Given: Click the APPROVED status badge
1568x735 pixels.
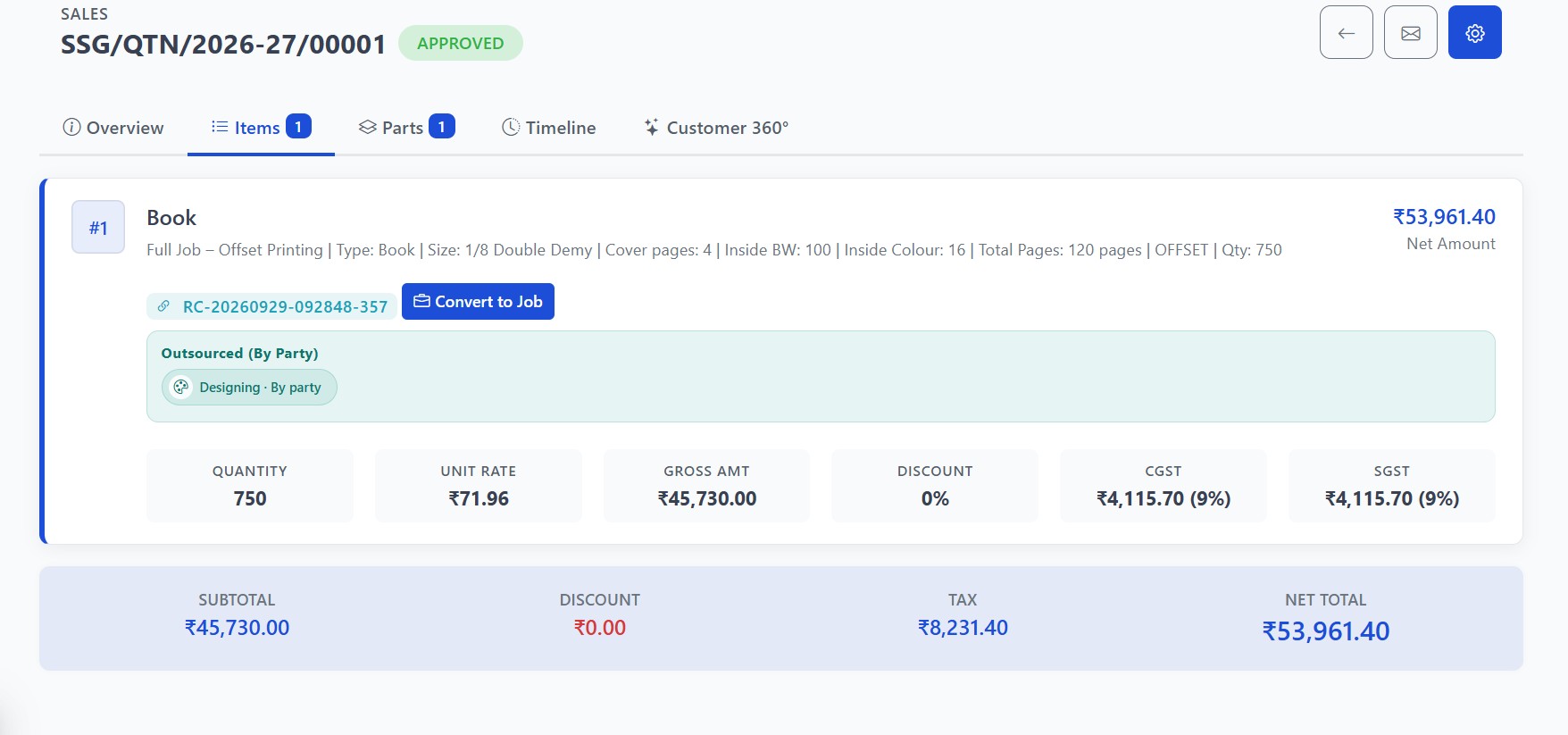Looking at the screenshot, I should click(x=461, y=43).
